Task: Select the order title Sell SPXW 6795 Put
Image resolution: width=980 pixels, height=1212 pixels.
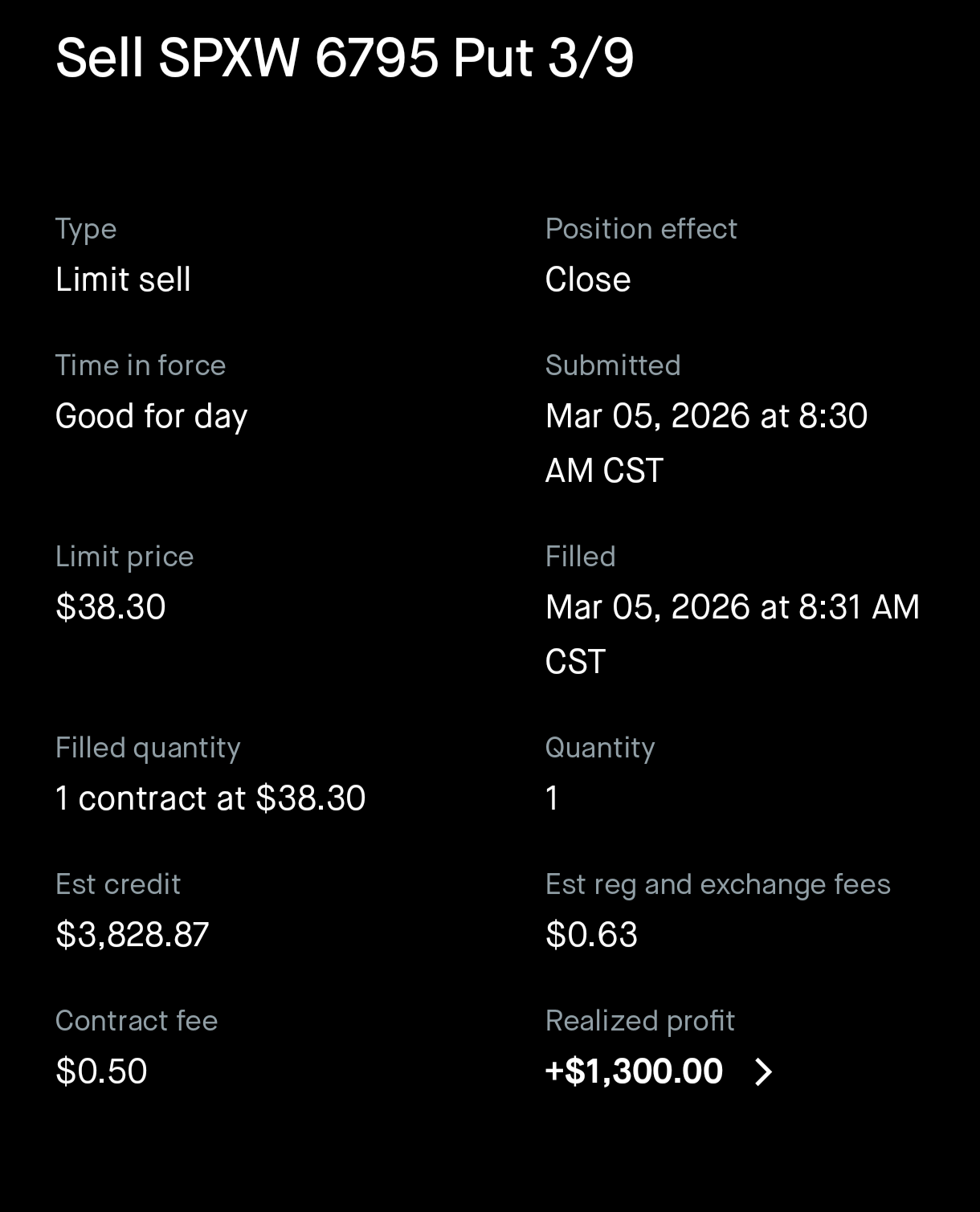Action: point(345,58)
